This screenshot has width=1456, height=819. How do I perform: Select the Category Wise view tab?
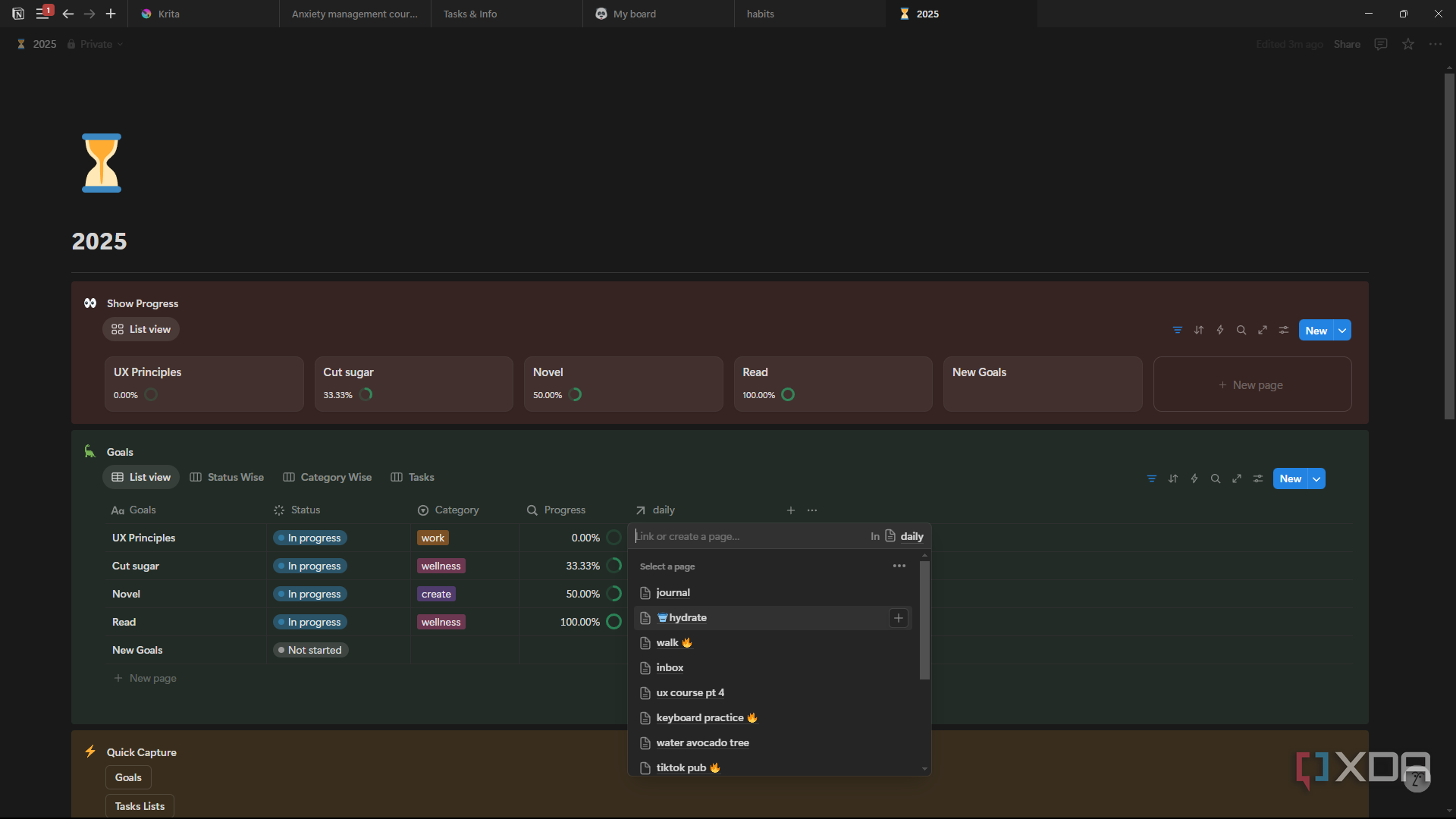point(328,477)
